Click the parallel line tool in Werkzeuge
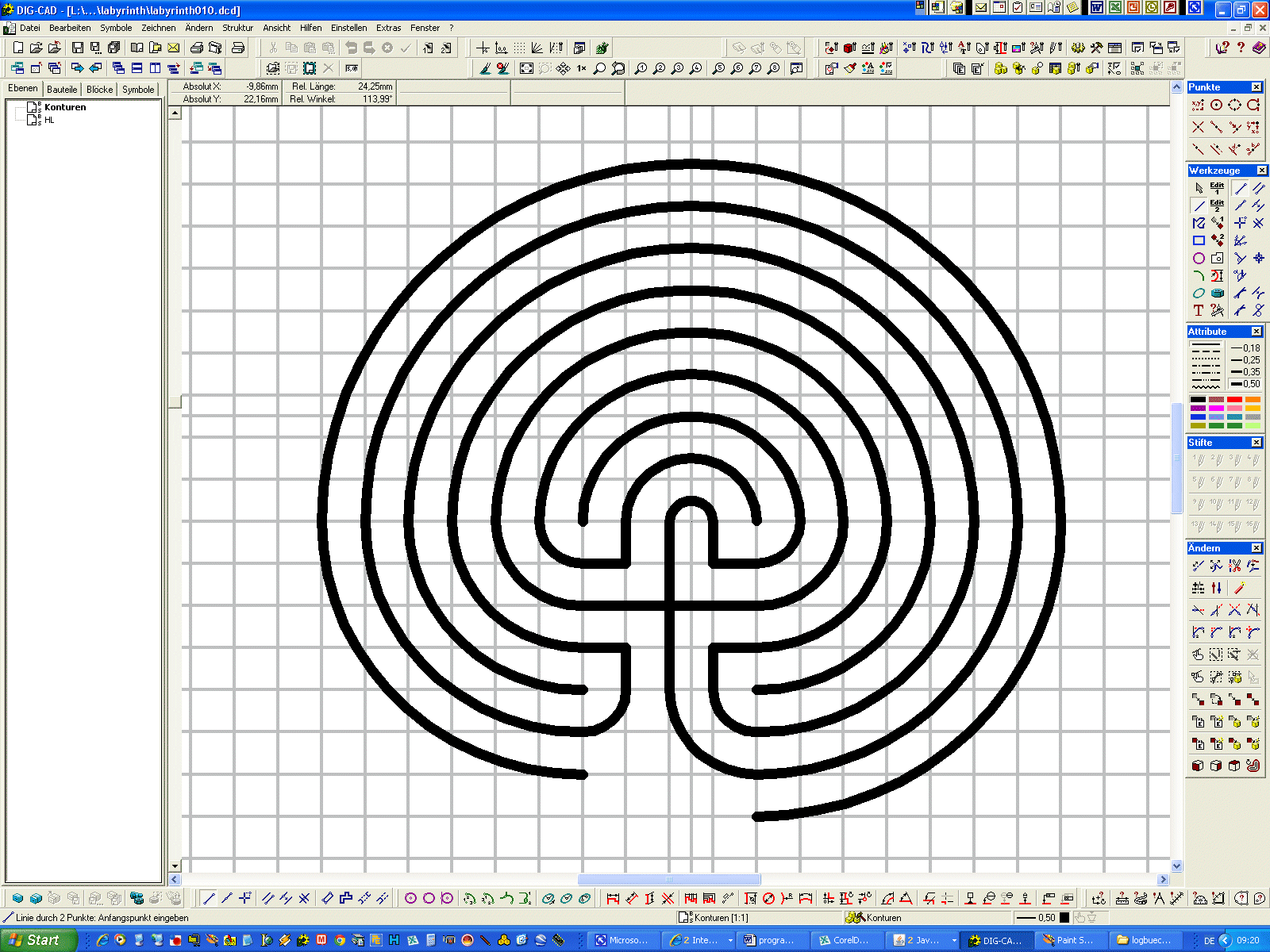Screen dimensions: 1270x952 [1258, 188]
